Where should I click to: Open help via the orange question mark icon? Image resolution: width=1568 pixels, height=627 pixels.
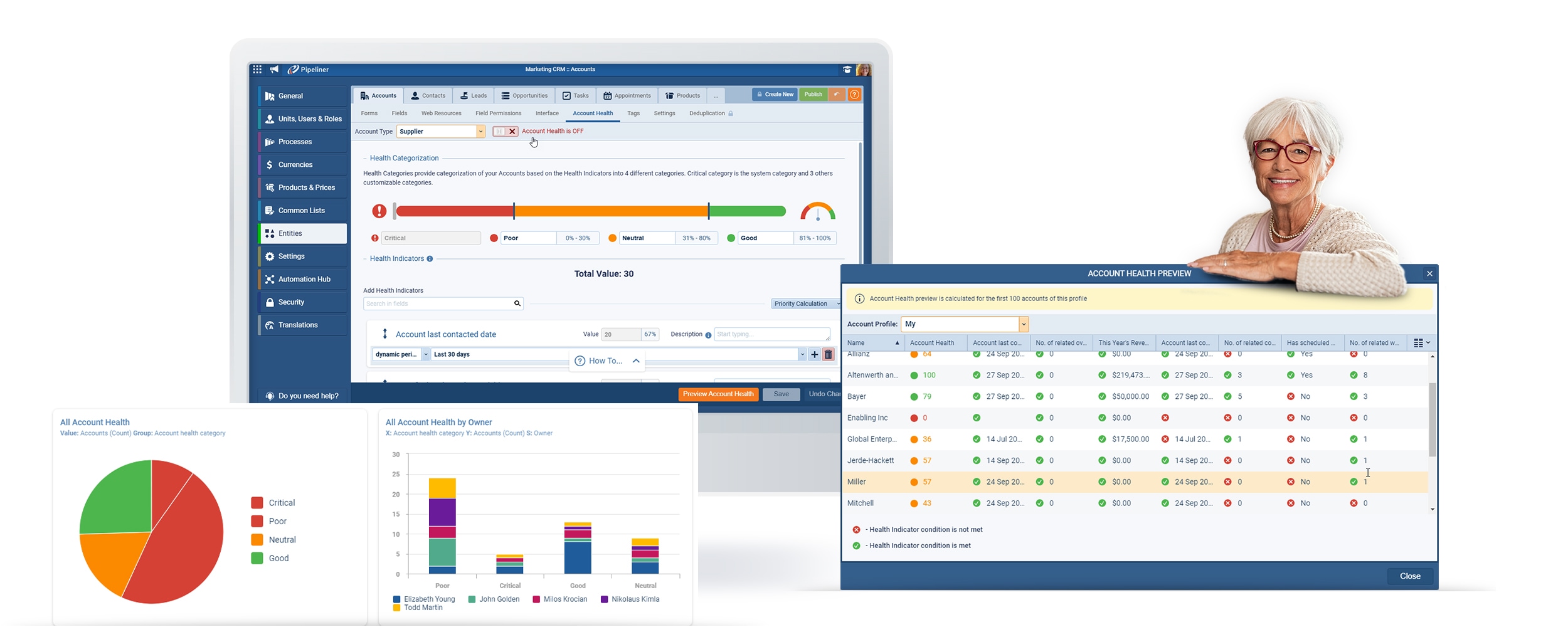coord(855,94)
